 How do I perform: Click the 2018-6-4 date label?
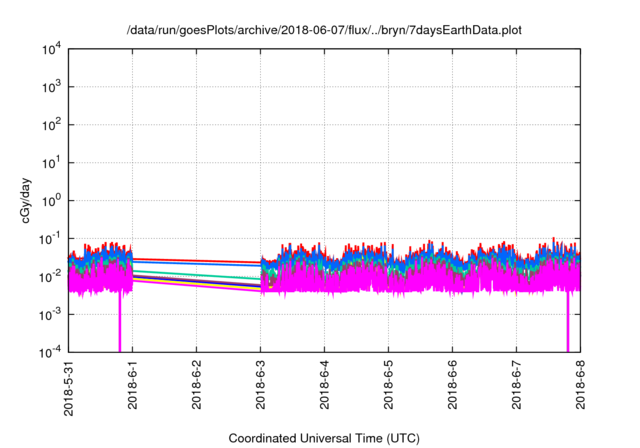click(x=324, y=385)
